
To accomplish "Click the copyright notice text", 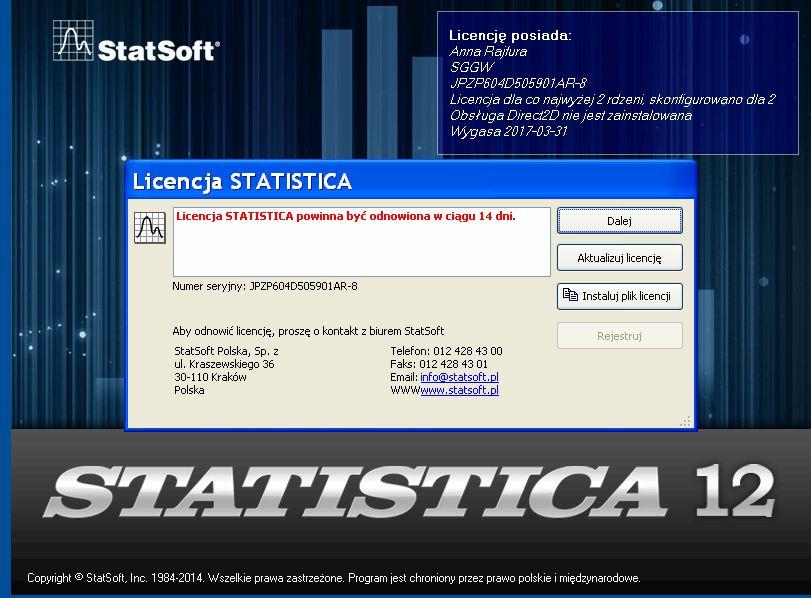I will (x=334, y=578).
